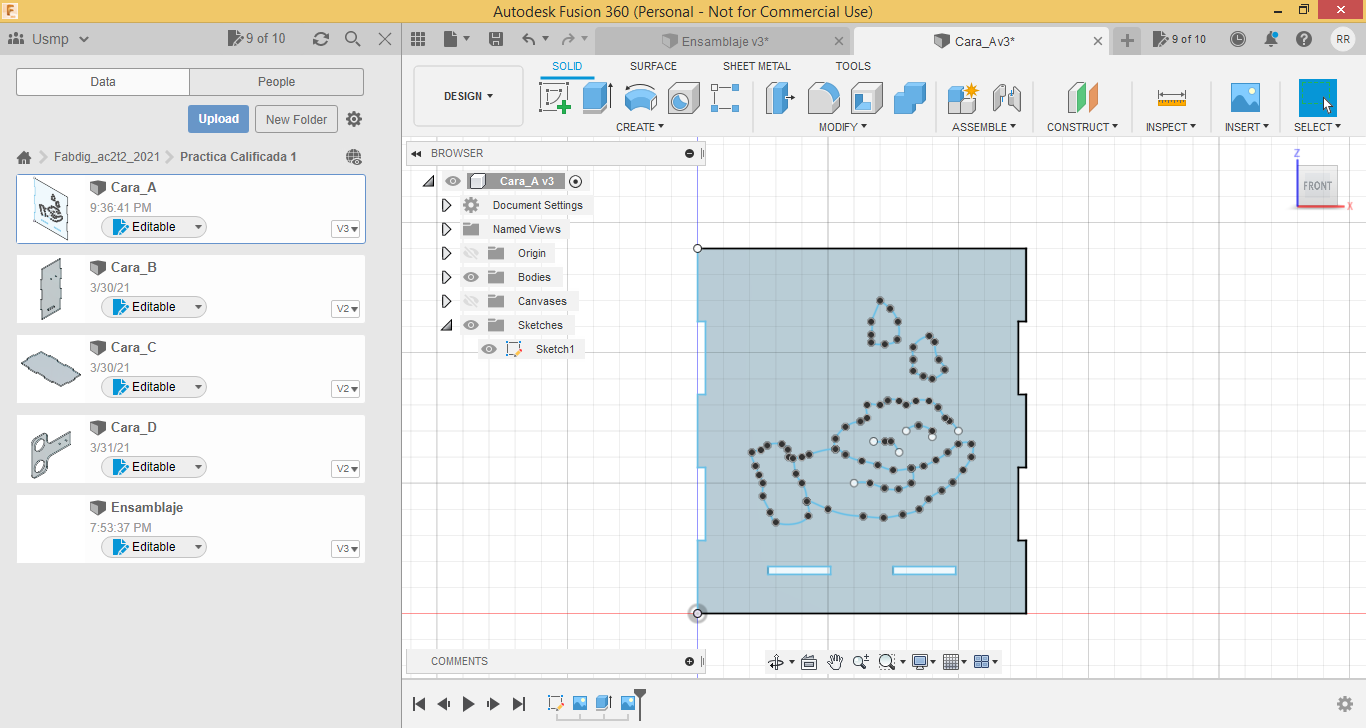The image size is (1366, 728).
Task: Click the Insert canvas image icon
Action: pos(1245,98)
